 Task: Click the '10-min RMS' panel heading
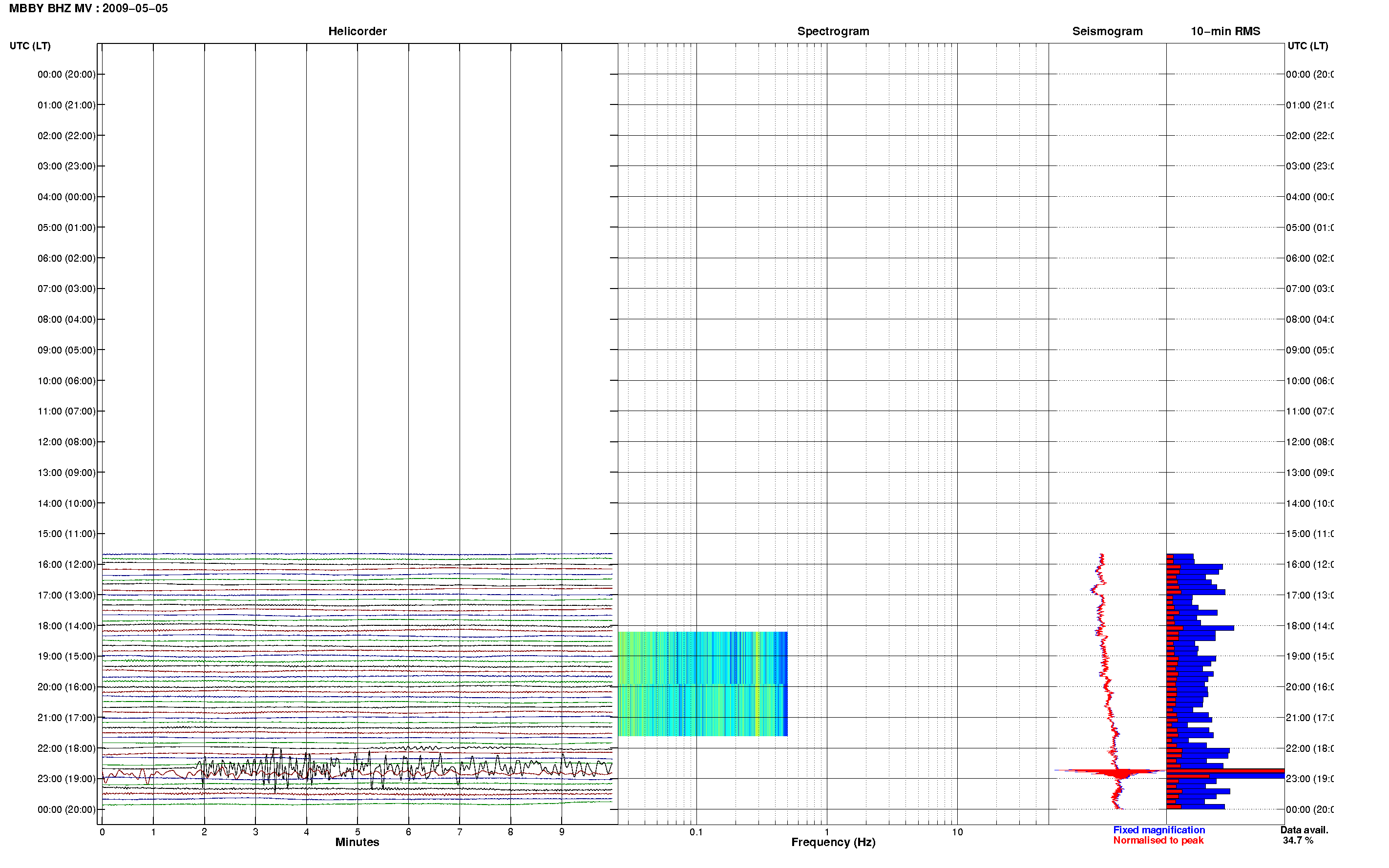(x=1225, y=32)
